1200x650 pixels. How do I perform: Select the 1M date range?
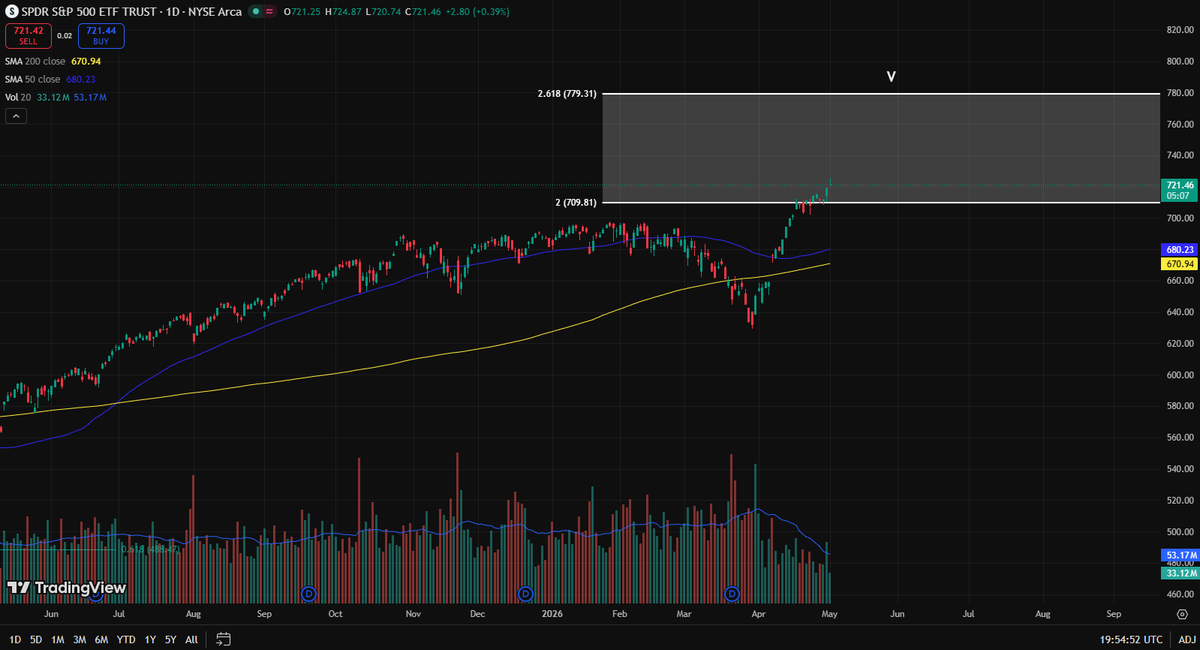point(58,638)
